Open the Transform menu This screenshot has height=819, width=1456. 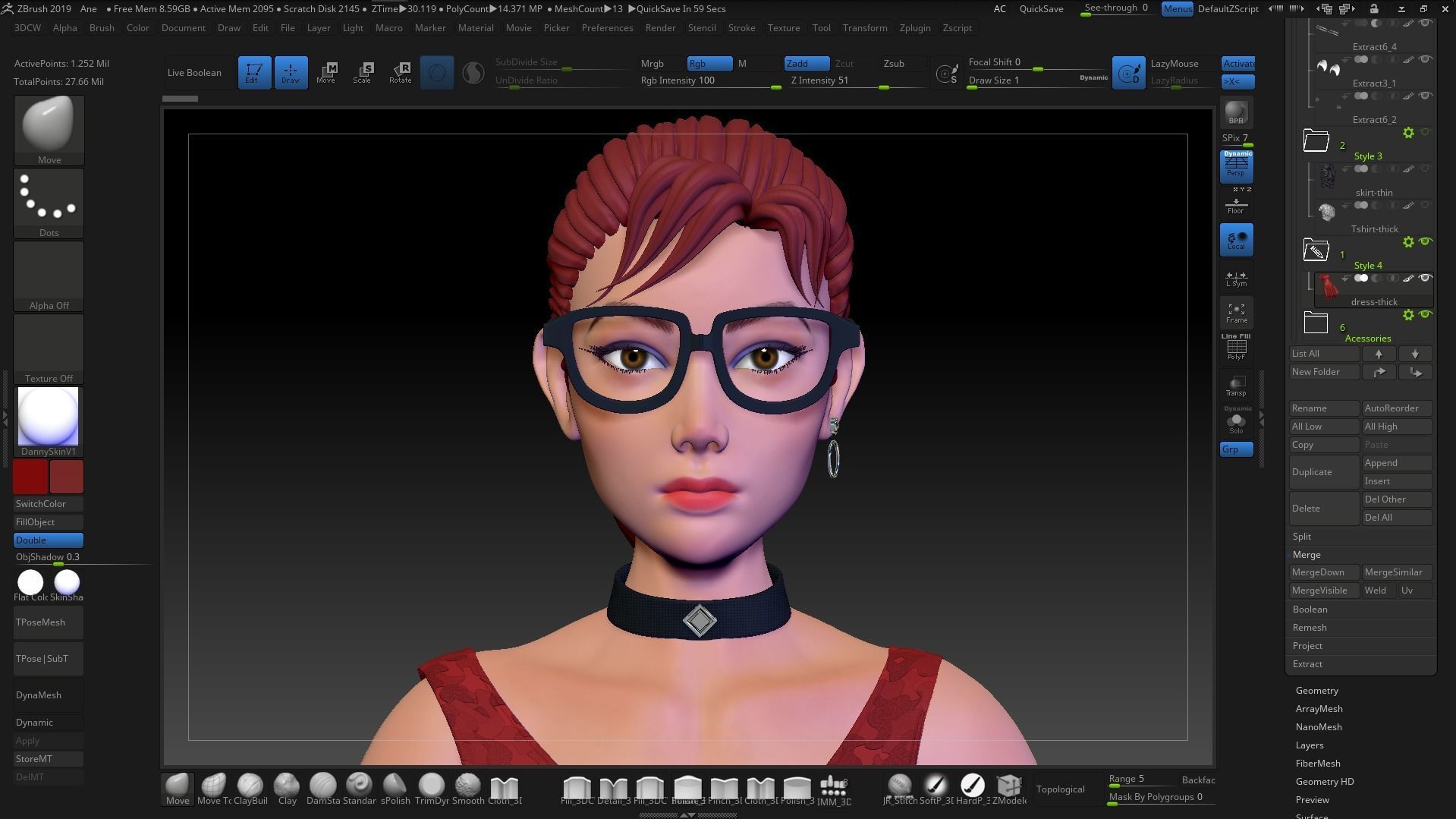pyautogui.click(x=864, y=28)
